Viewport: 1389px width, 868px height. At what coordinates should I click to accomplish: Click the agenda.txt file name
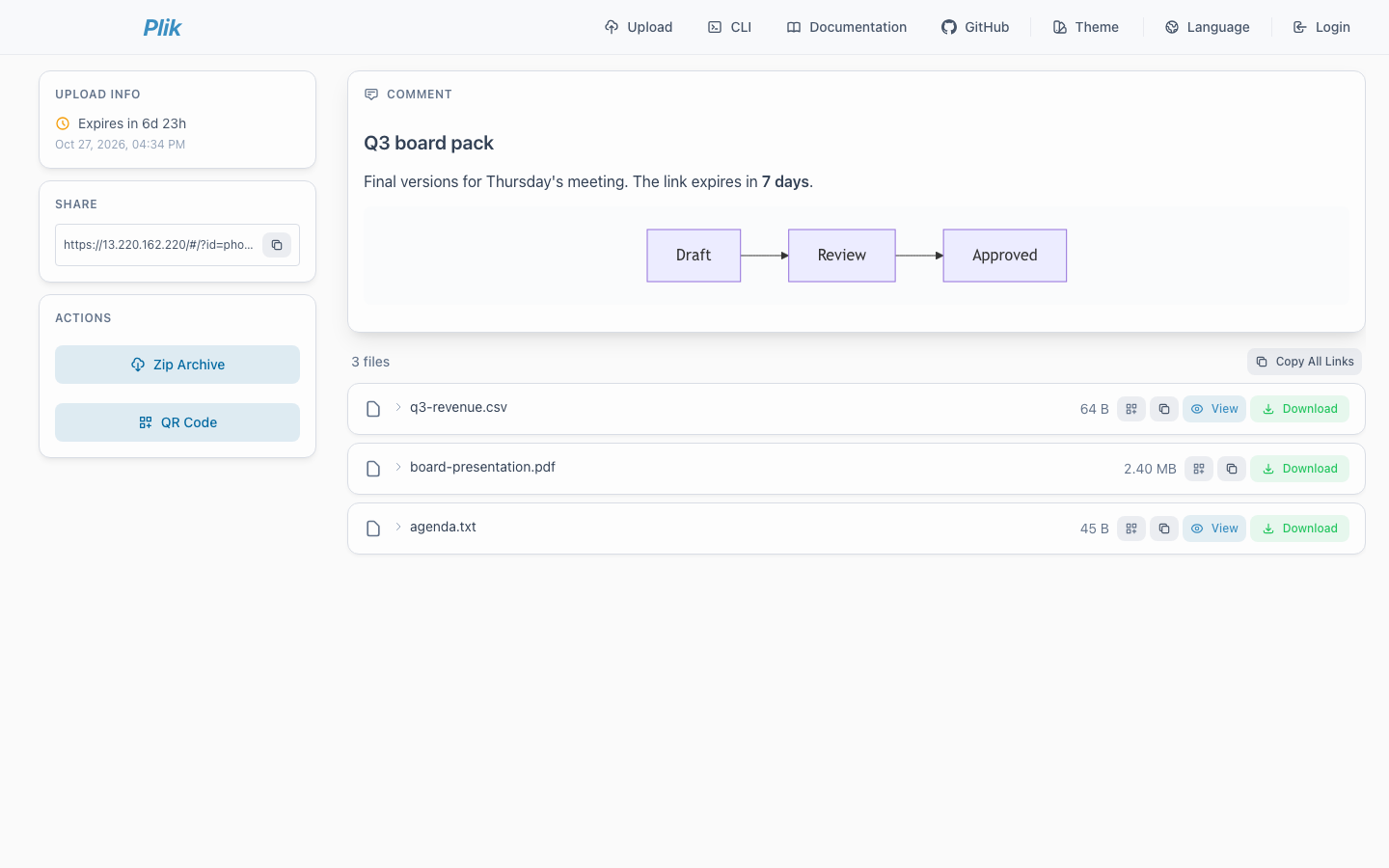pyautogui.click(x=443, y=528)
